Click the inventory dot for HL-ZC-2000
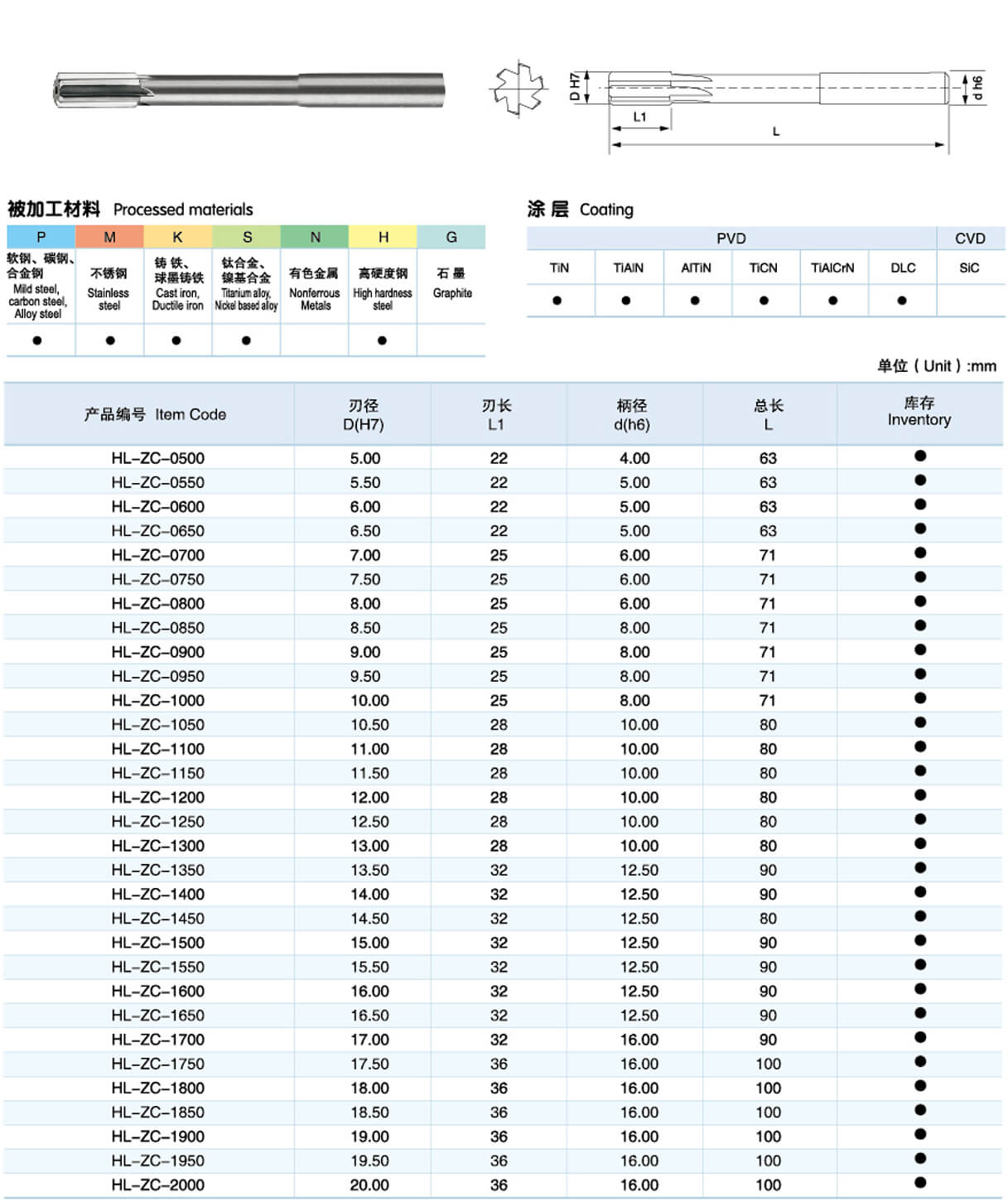The height and width of the screenshot is (1202, 1008). pos(920,1183)
